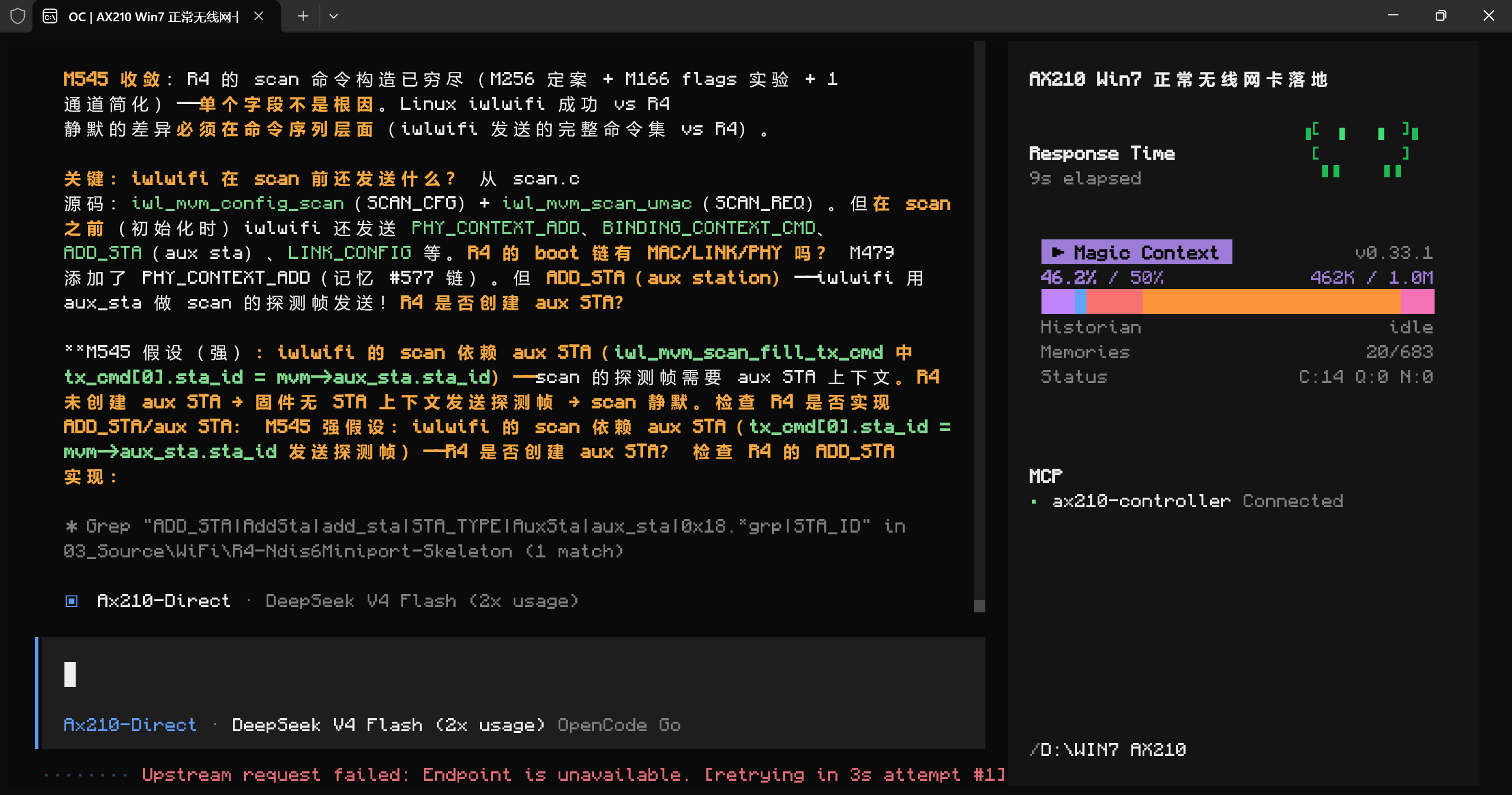Viewport: 1512px width, 795px height.
Task: Click the iwl_mvm_scan_umac code reference
Action: tap(596, 203)
